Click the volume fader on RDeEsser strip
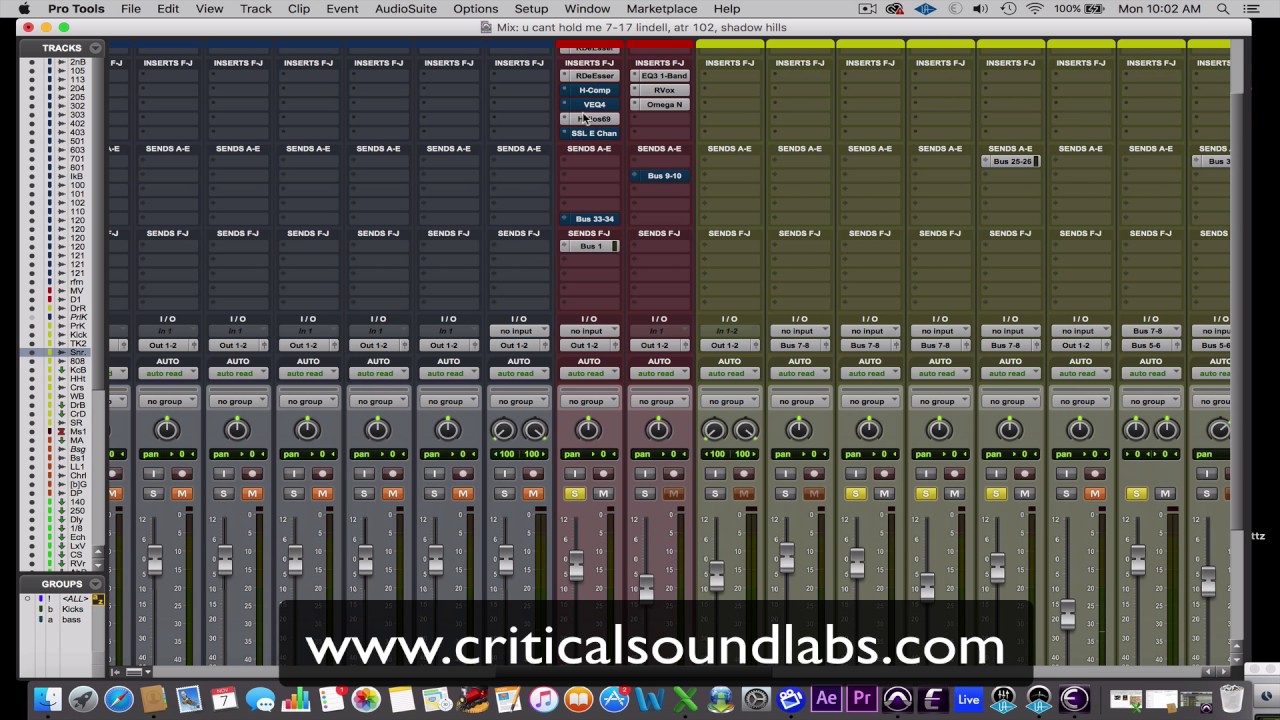This screenshot has height=720, width=1280. pyautogui.click(x=576, y=567)
